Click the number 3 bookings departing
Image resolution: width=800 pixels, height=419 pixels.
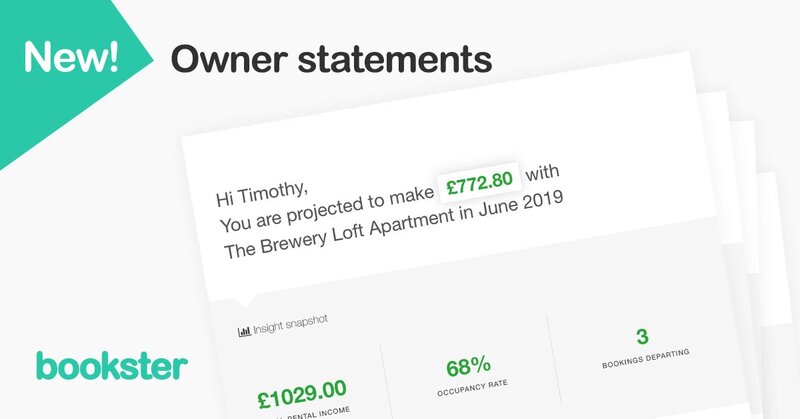[x=642, y=336]
